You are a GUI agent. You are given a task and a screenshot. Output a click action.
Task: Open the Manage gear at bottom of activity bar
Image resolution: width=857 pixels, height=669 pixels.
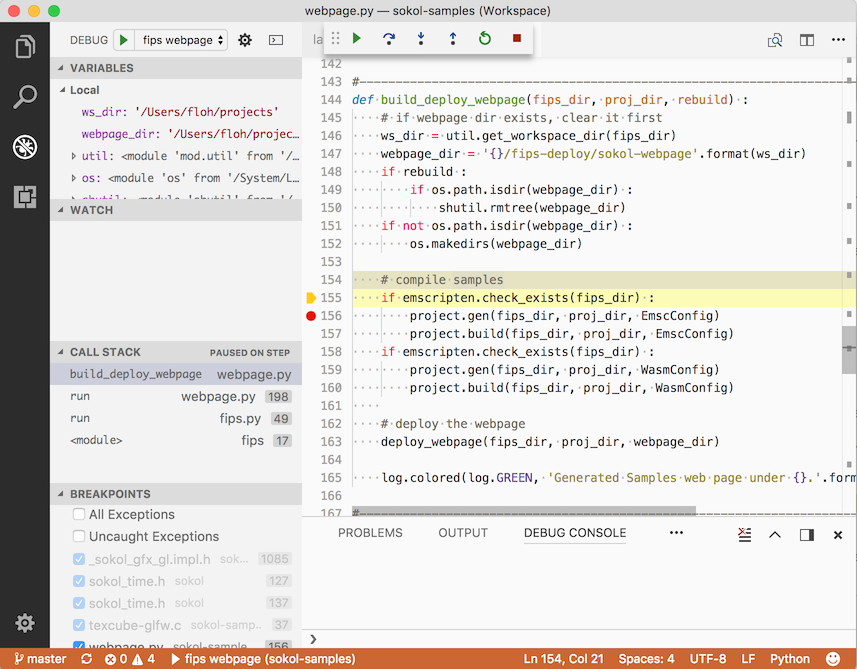25,623
